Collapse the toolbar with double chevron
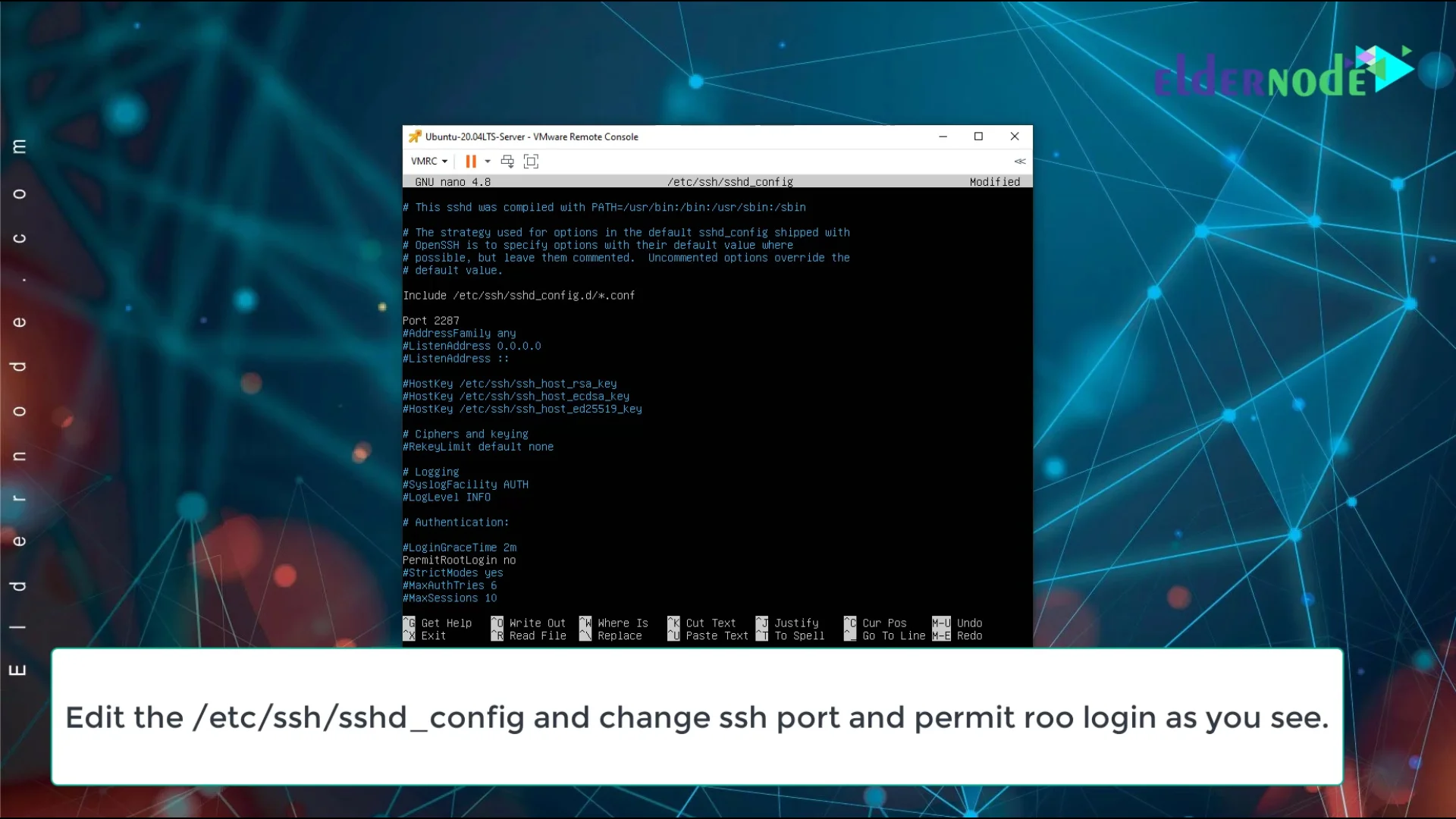The height and width of the screenshot is (819, 1456). [1019, 161]
